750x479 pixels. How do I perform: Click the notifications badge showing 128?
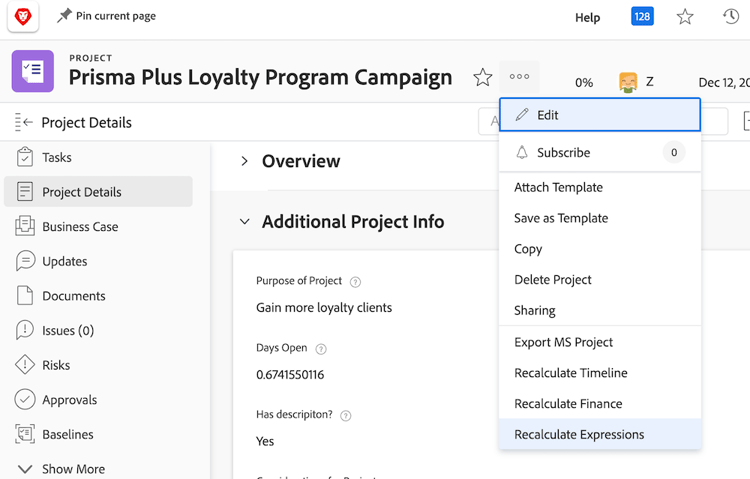coord(642,17)
